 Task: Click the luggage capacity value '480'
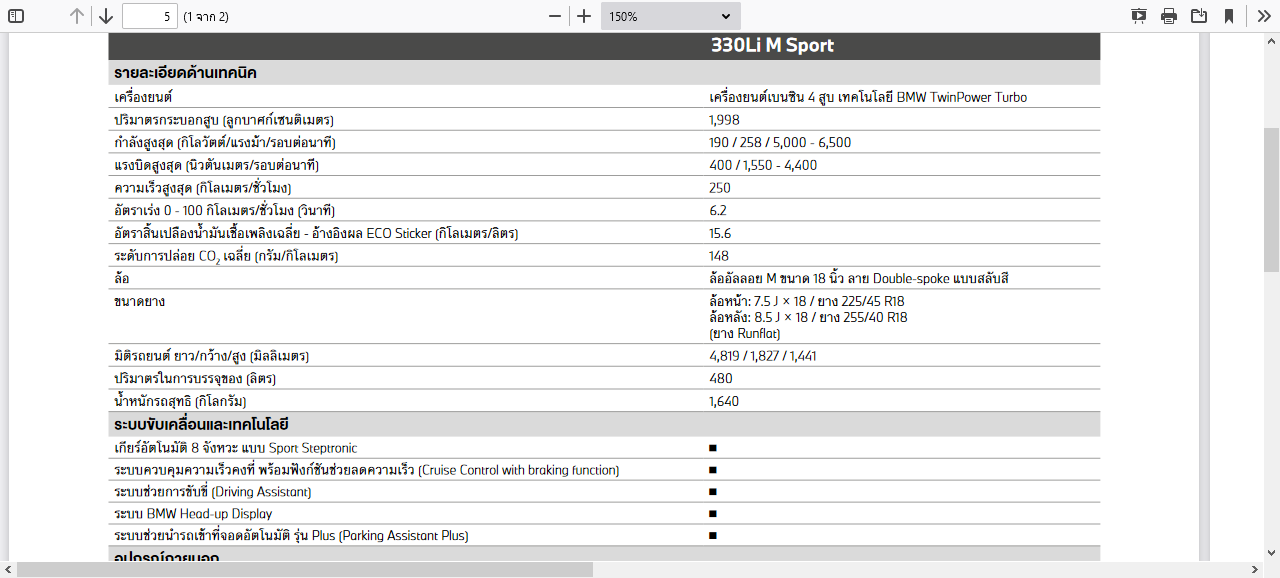pos(721,379)
